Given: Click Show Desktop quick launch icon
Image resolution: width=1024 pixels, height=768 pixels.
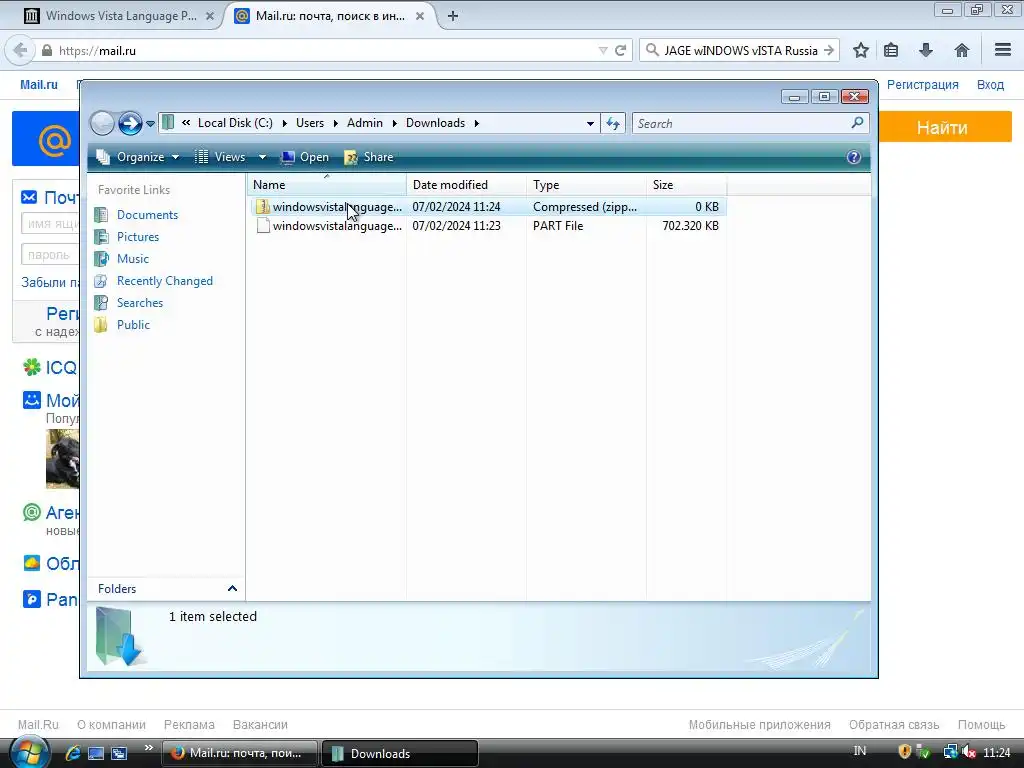Looking at the screenshot, I should 96,753.
